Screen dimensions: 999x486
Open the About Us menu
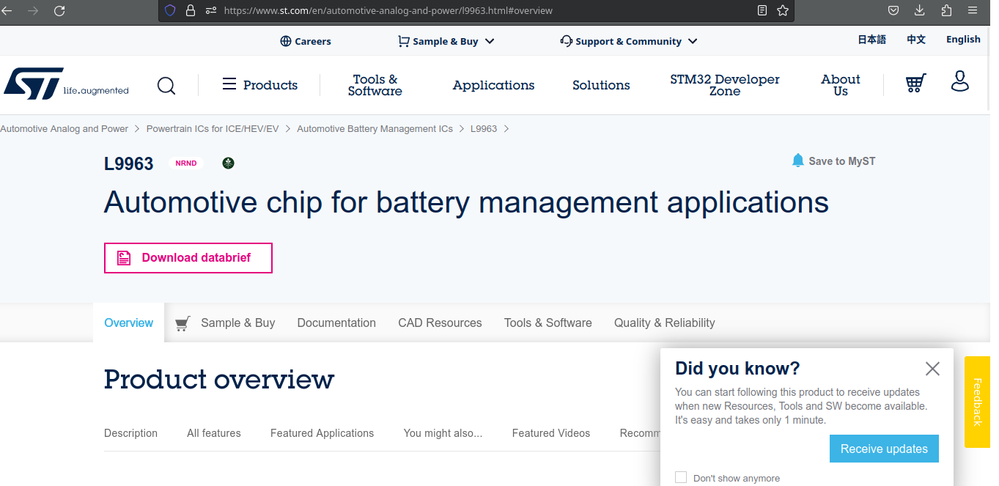[x=840, y=85]
